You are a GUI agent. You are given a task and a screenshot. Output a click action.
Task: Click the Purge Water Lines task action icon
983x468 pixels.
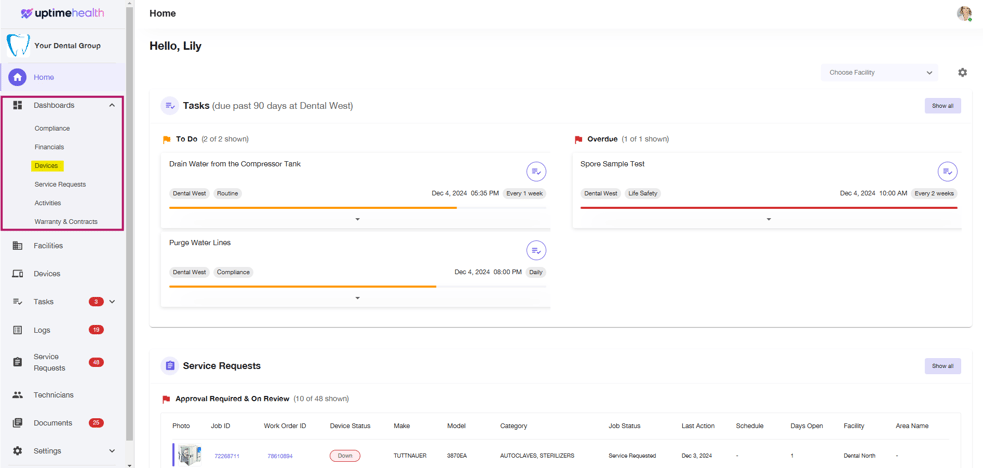[x=536, y=251]
